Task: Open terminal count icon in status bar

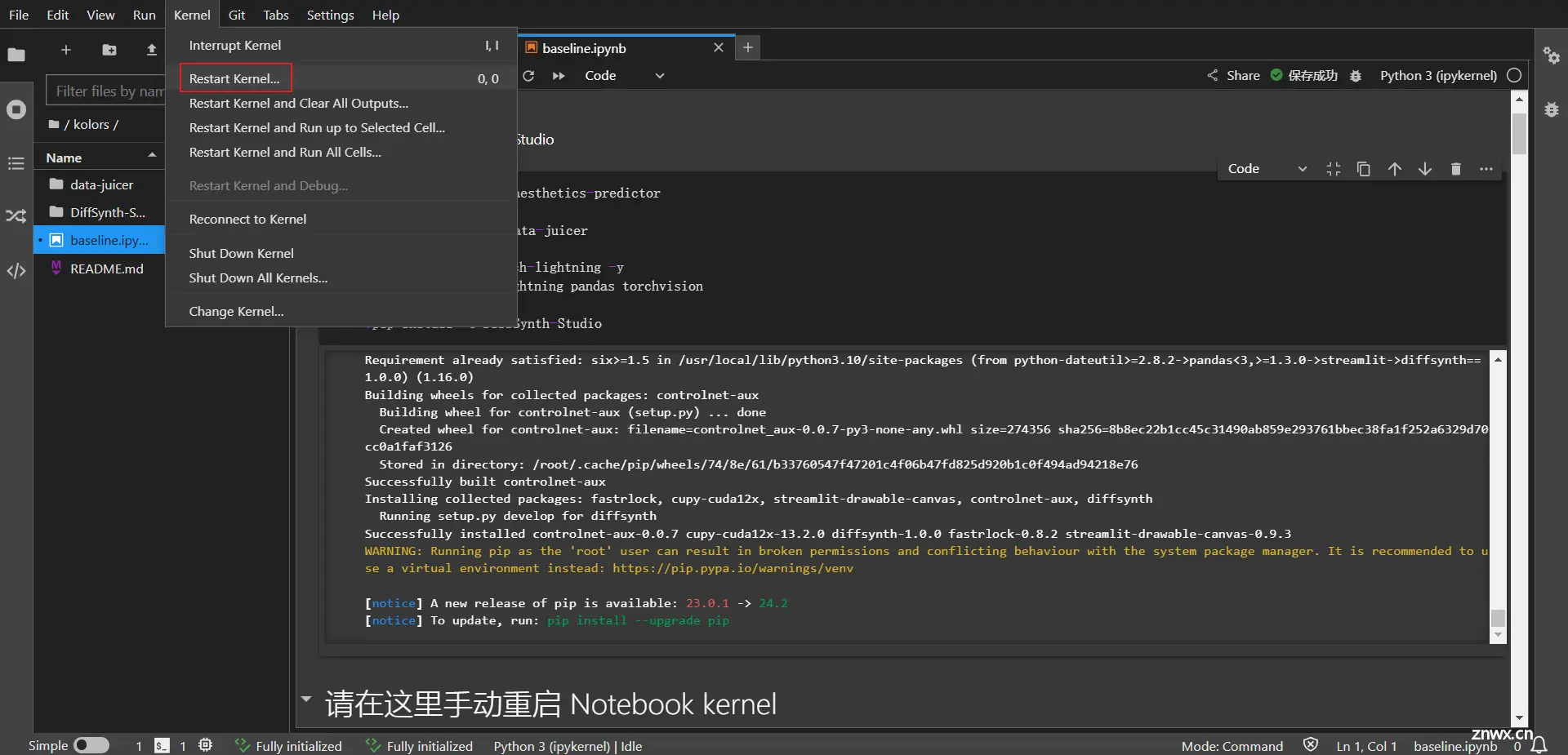Action: [x=162, y=745]
